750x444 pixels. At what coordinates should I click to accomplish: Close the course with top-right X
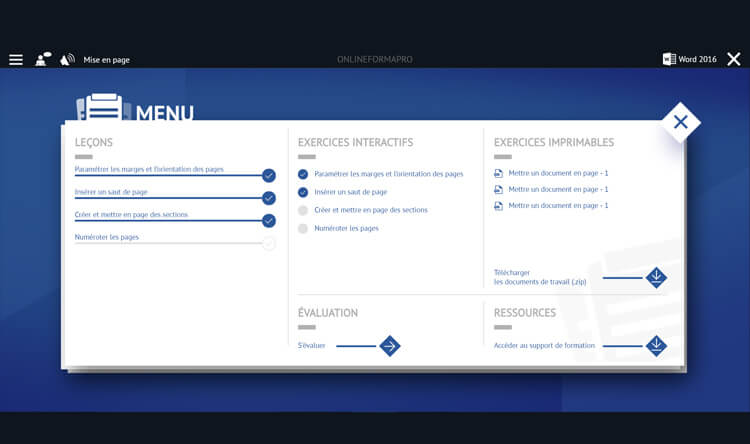pos(734,59)
